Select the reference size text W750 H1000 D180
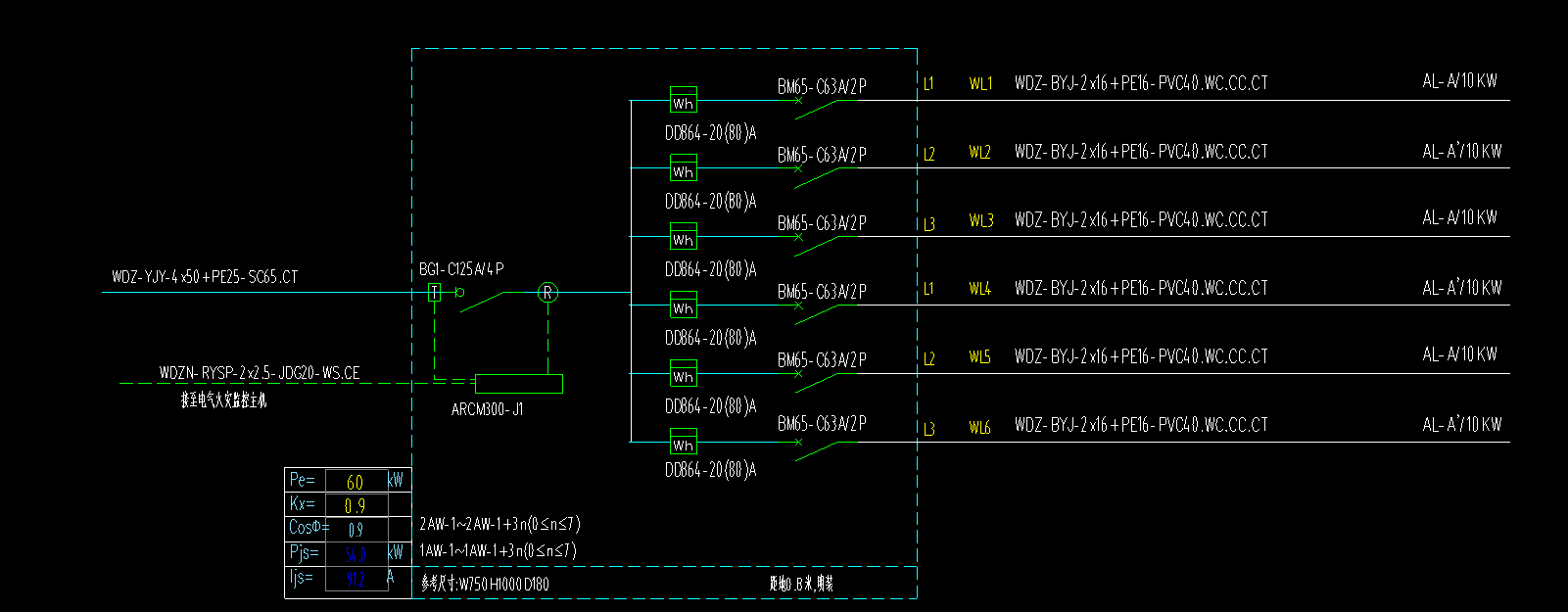Screen dimensions: 1568x612 pyautogui.click(x=486, y=584)
